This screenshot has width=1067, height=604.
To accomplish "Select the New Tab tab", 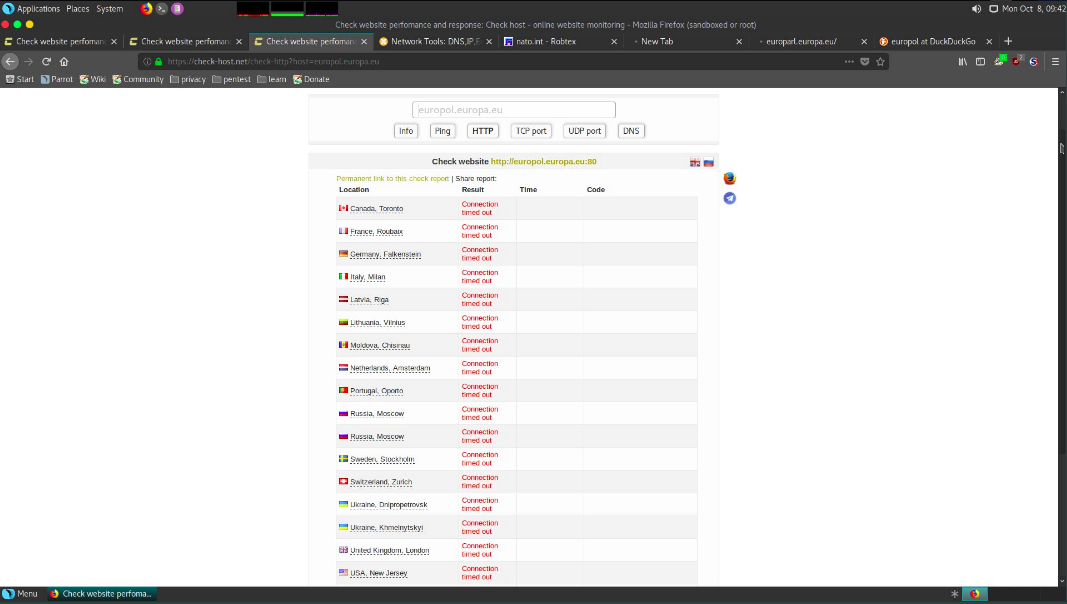I will click(686, 41).
